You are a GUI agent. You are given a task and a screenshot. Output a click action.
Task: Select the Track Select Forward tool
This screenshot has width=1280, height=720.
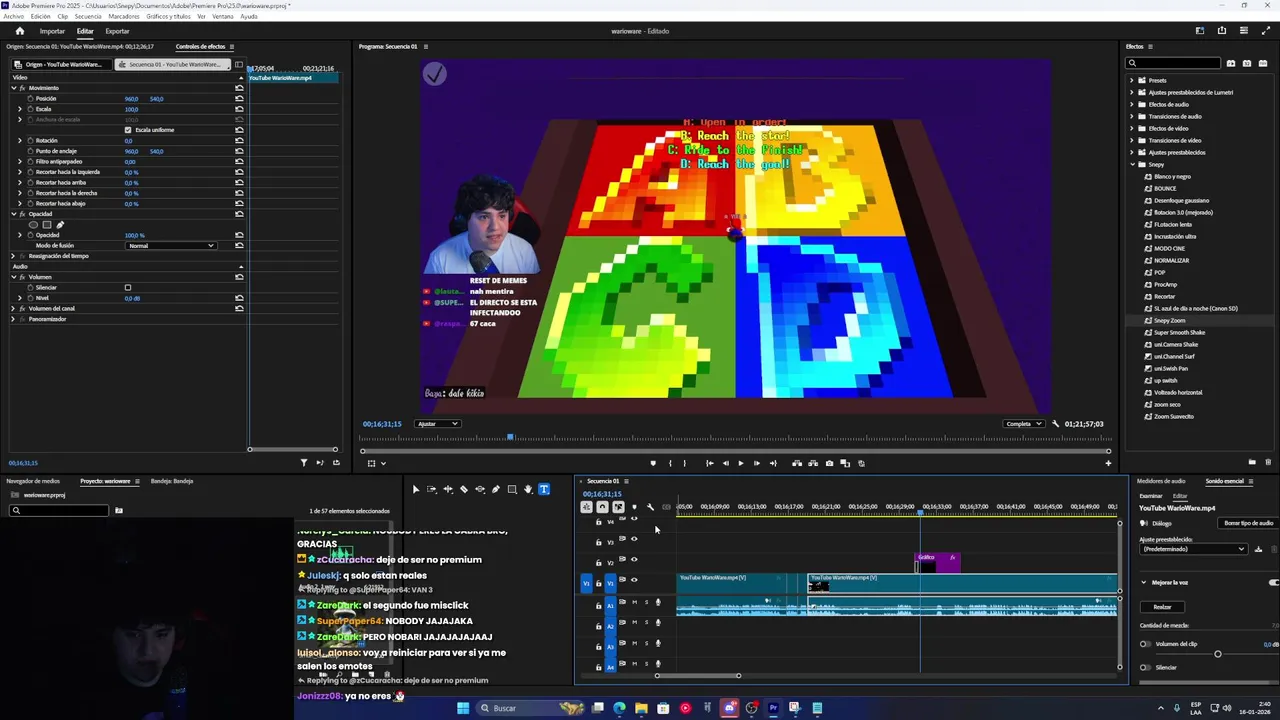click(432, 489)
